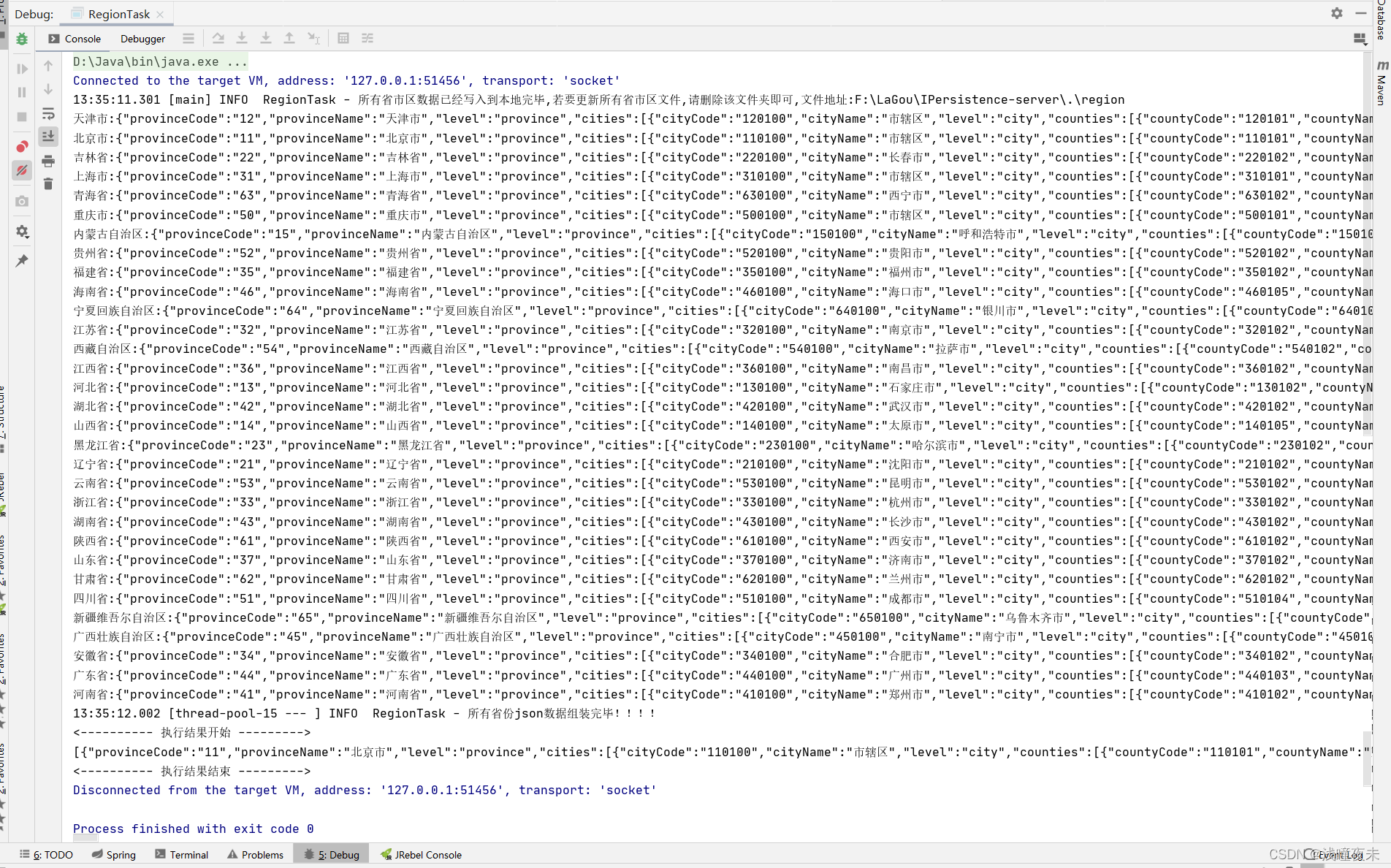Click the 执行结果开始 marker line

click(192, 732)
